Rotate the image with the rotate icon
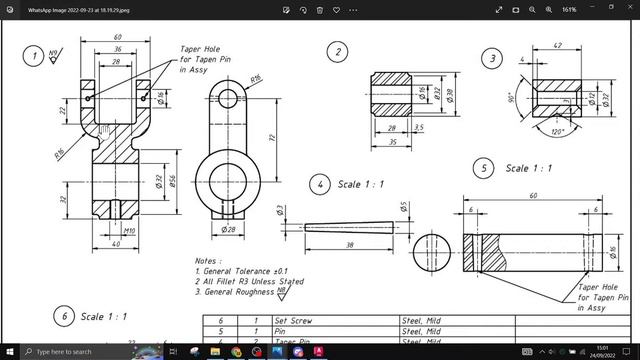 [x=303, y=10]
